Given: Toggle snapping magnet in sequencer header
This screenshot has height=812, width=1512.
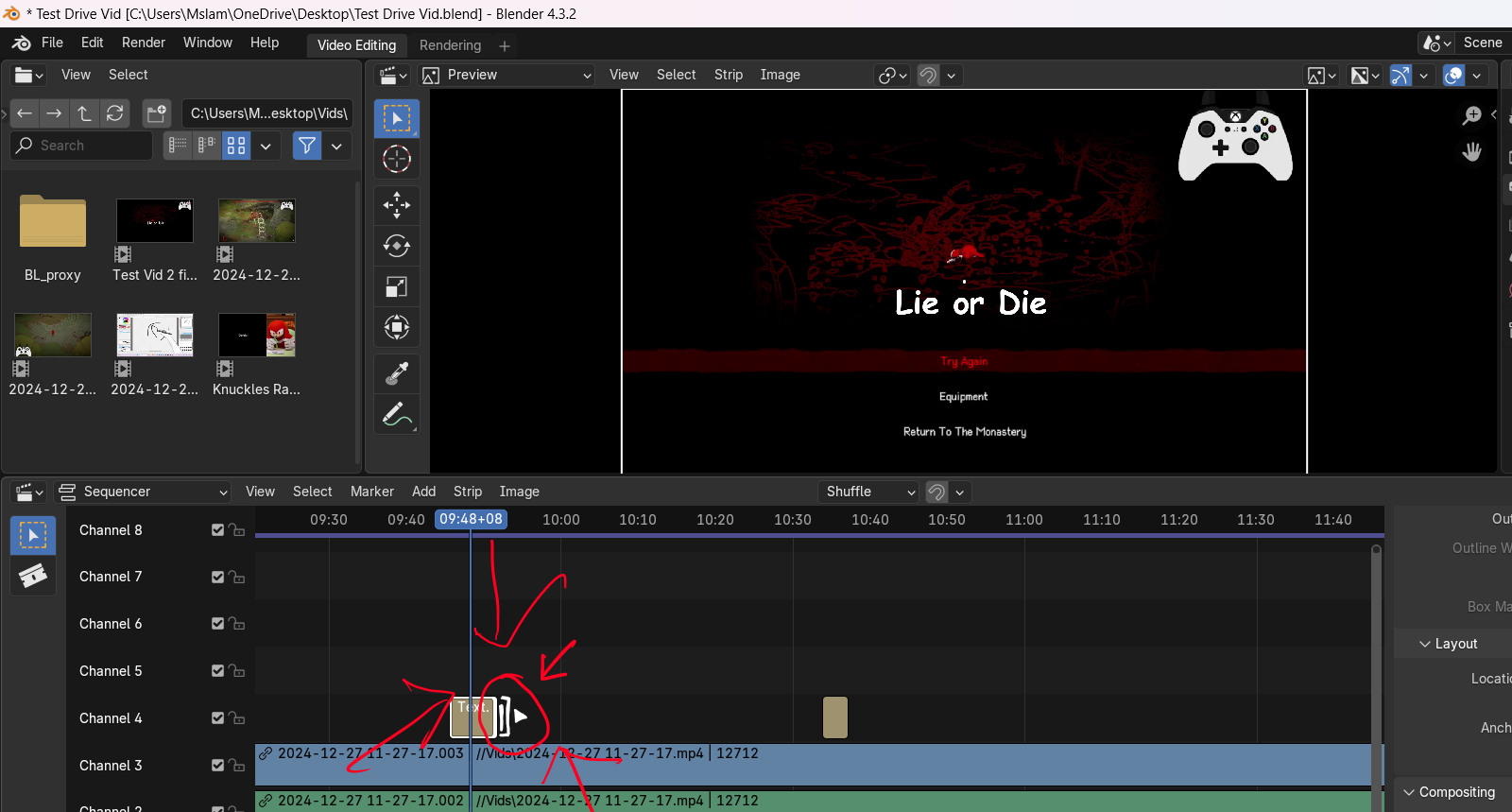Looking at the screenshot, I should [936, 492].
